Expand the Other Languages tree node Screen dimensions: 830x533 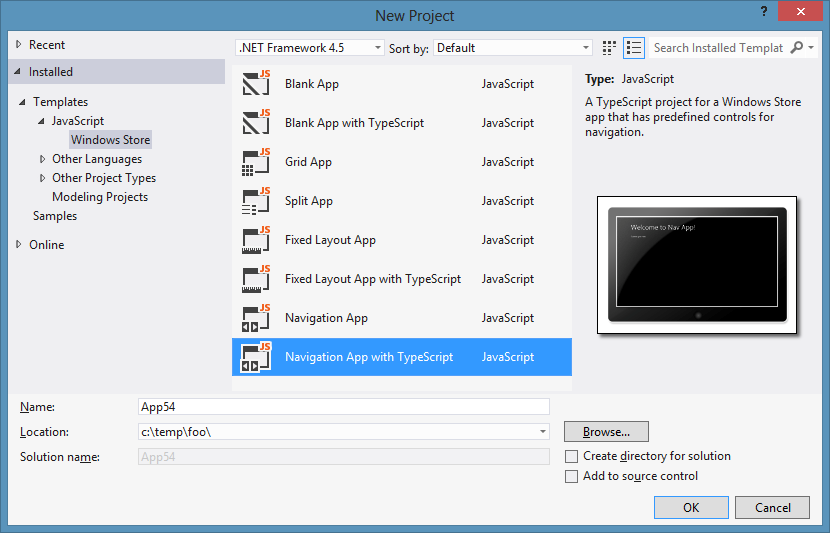(42, 159)
